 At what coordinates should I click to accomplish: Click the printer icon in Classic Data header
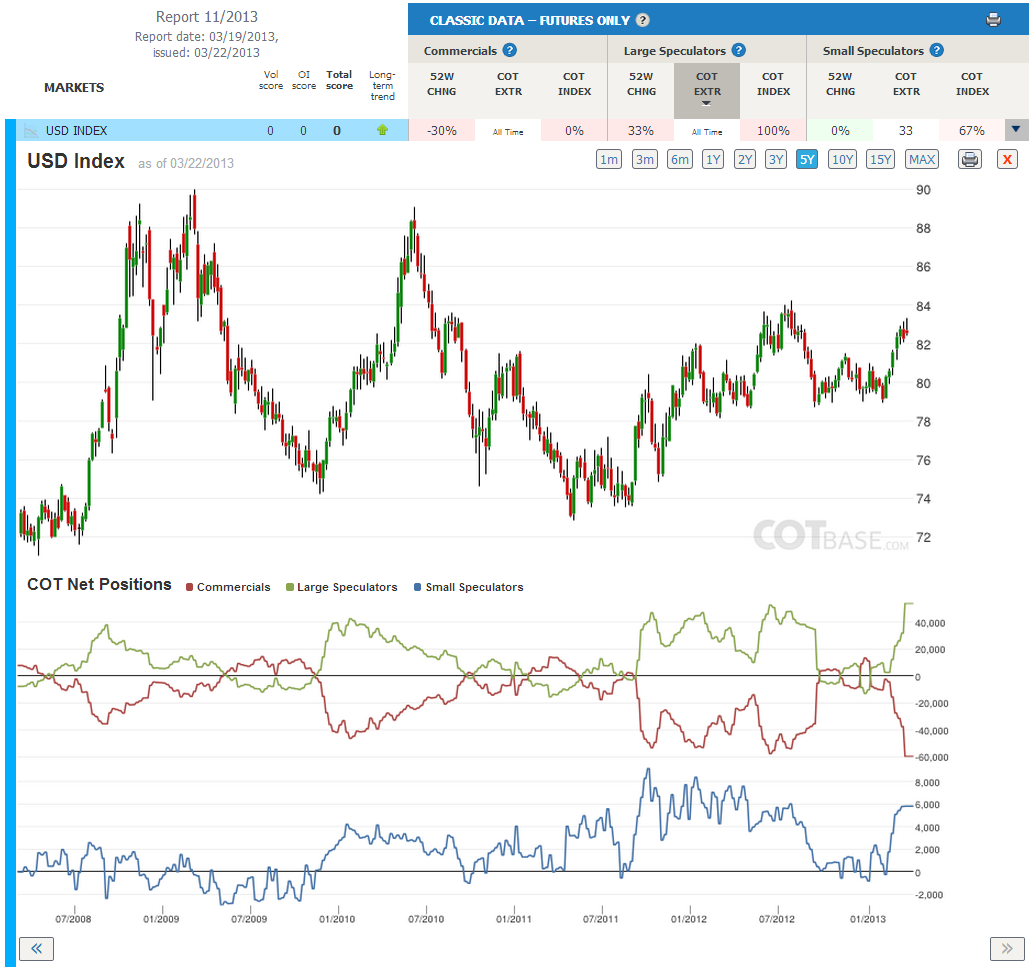tap(993, 20)
